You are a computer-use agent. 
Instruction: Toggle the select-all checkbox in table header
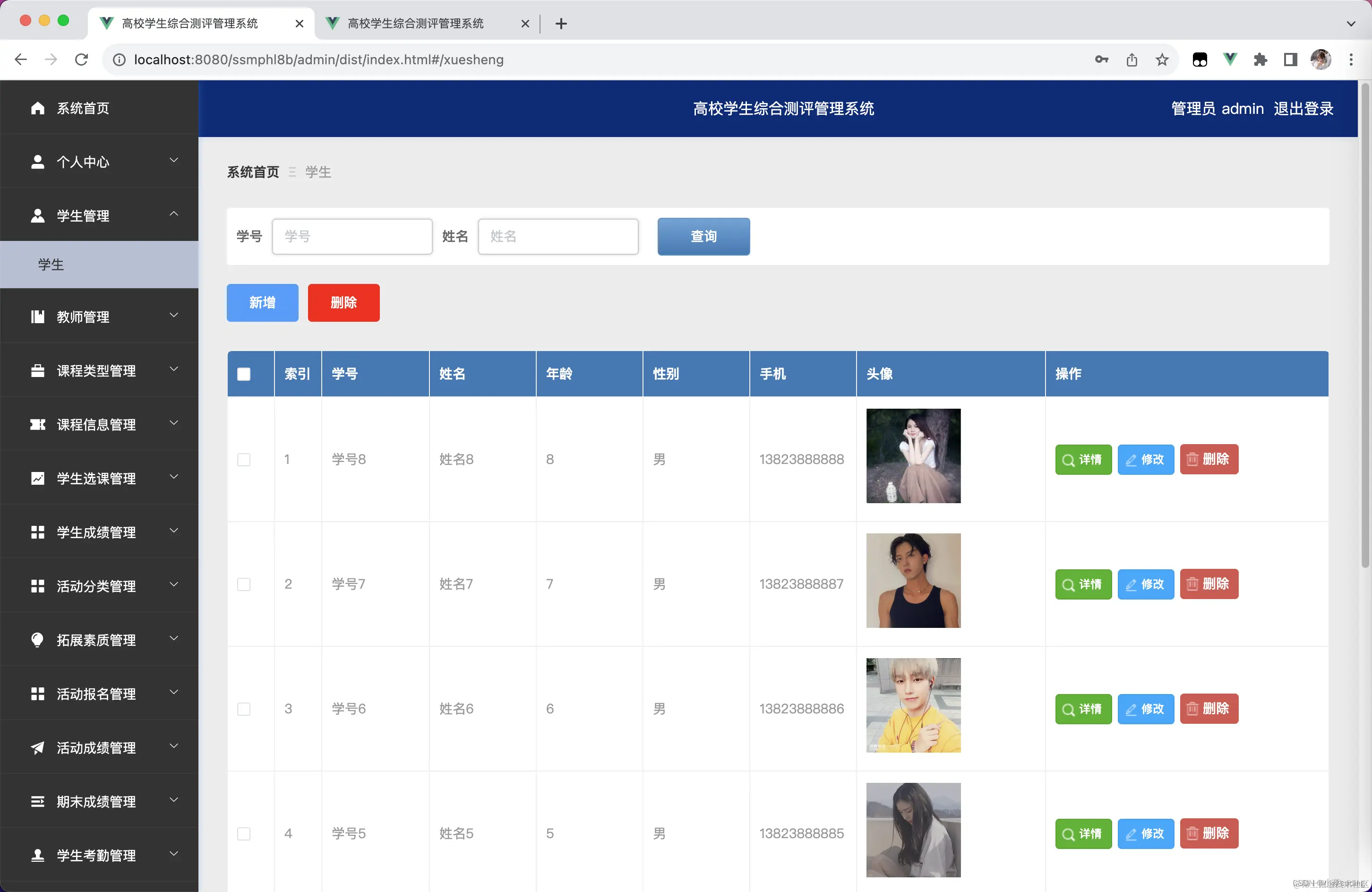click(x=244, y=374)
